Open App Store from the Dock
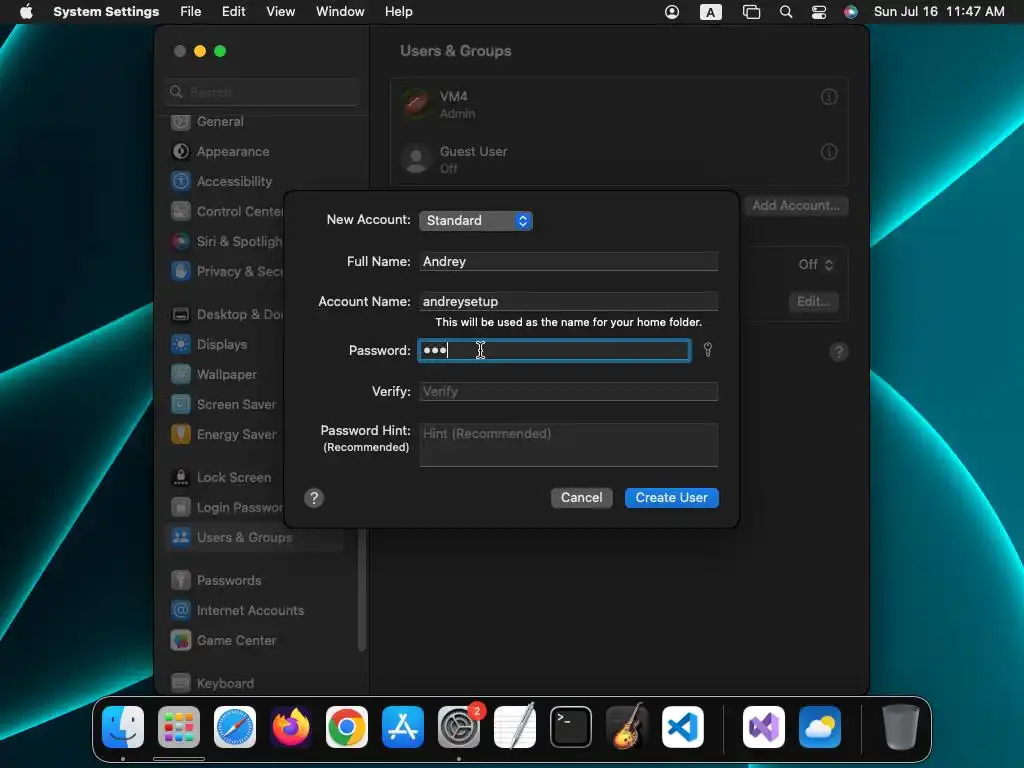1024x768 pixels. (x=403, y=727)
